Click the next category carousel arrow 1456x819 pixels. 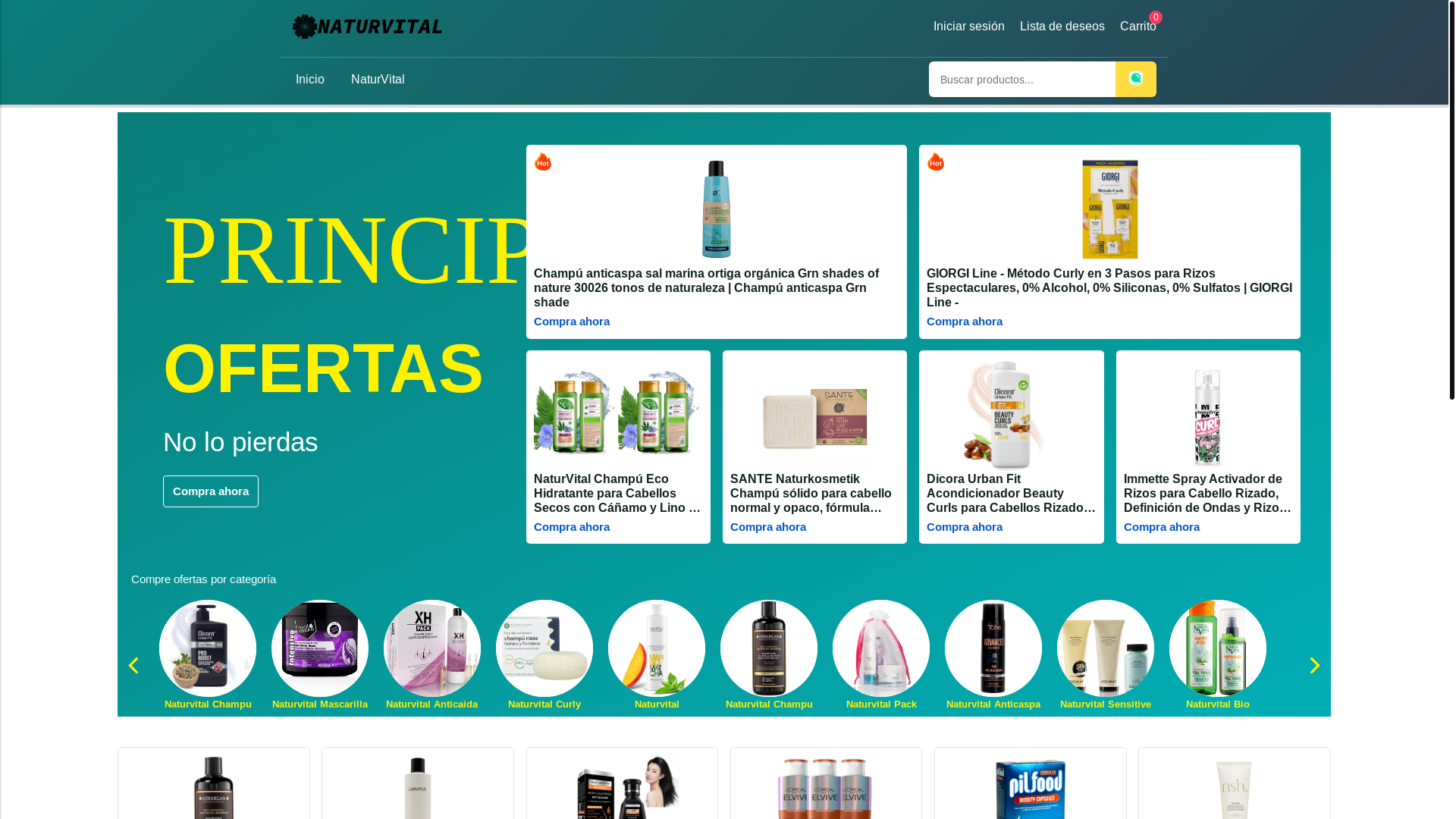coord(1314,665)
